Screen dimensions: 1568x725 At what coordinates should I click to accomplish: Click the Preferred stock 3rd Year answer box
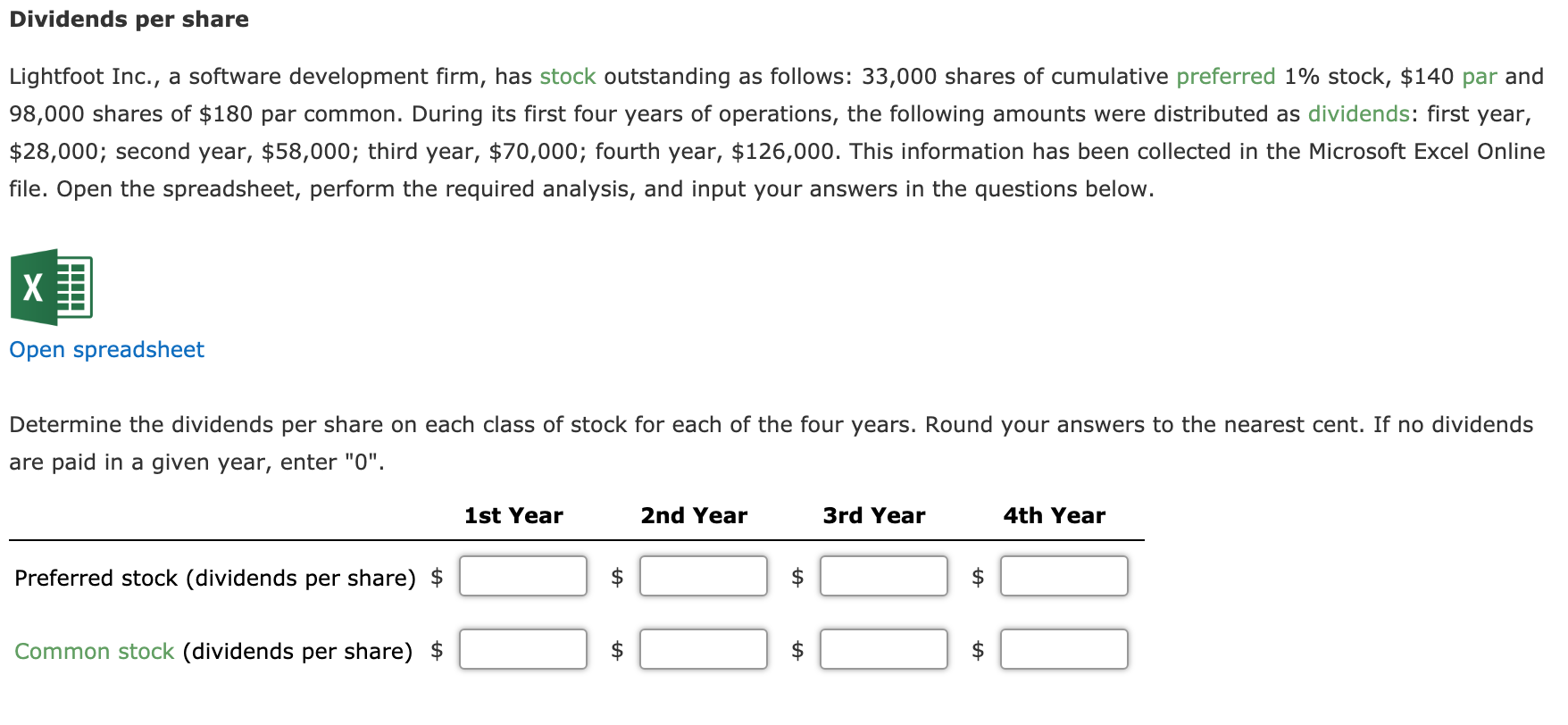click(882, 576)
